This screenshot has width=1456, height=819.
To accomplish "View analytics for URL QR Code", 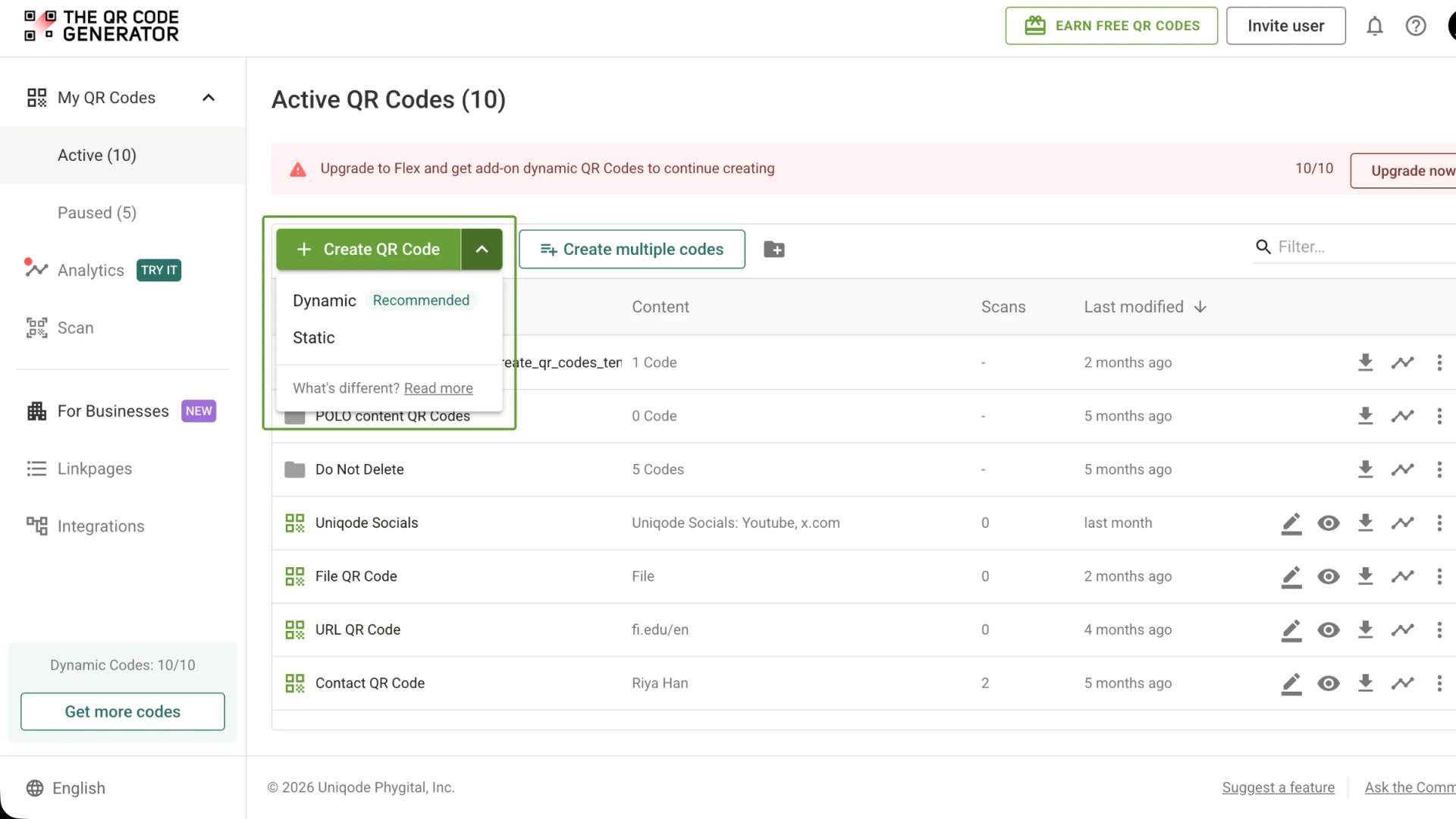I will click(x=1402, y=630).
